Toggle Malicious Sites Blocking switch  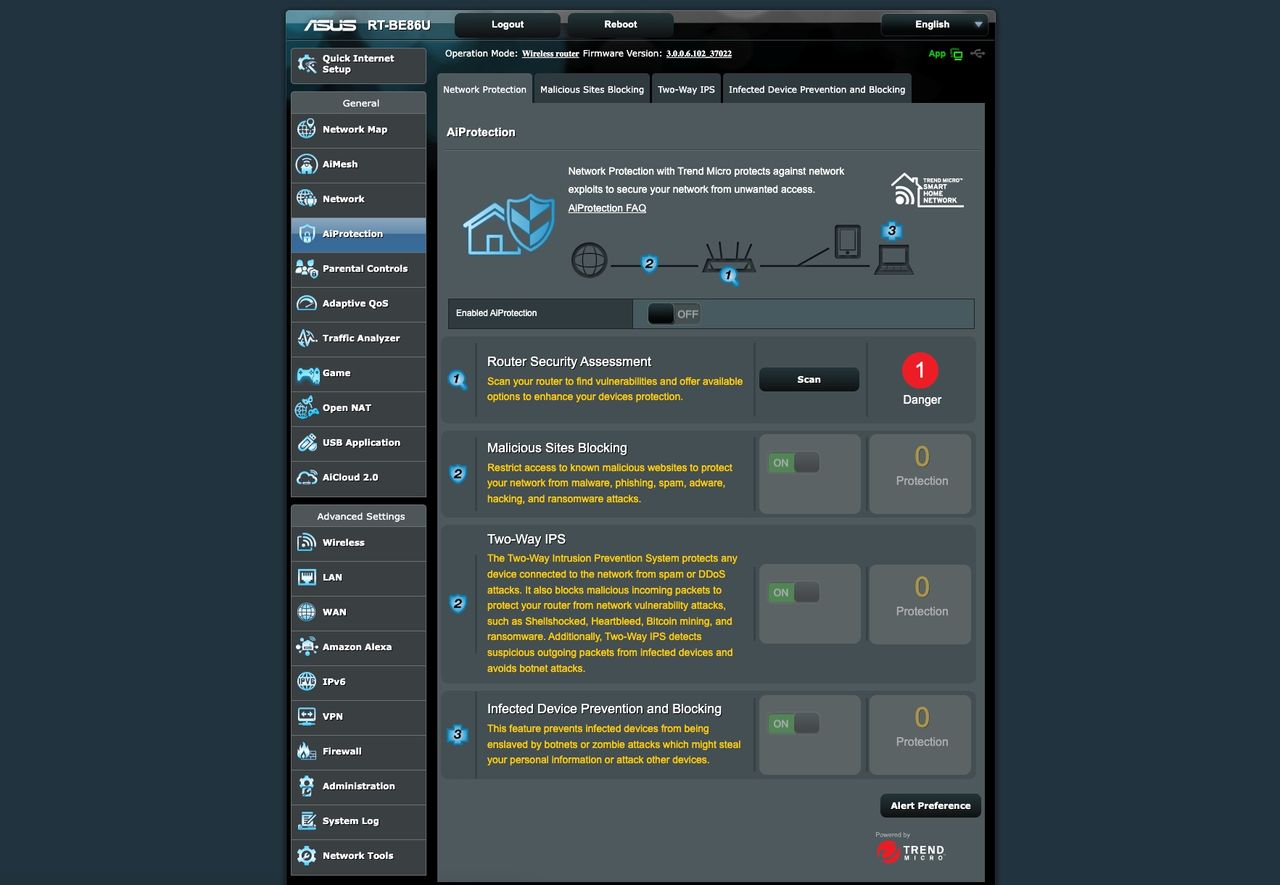[x=794, y=462]
